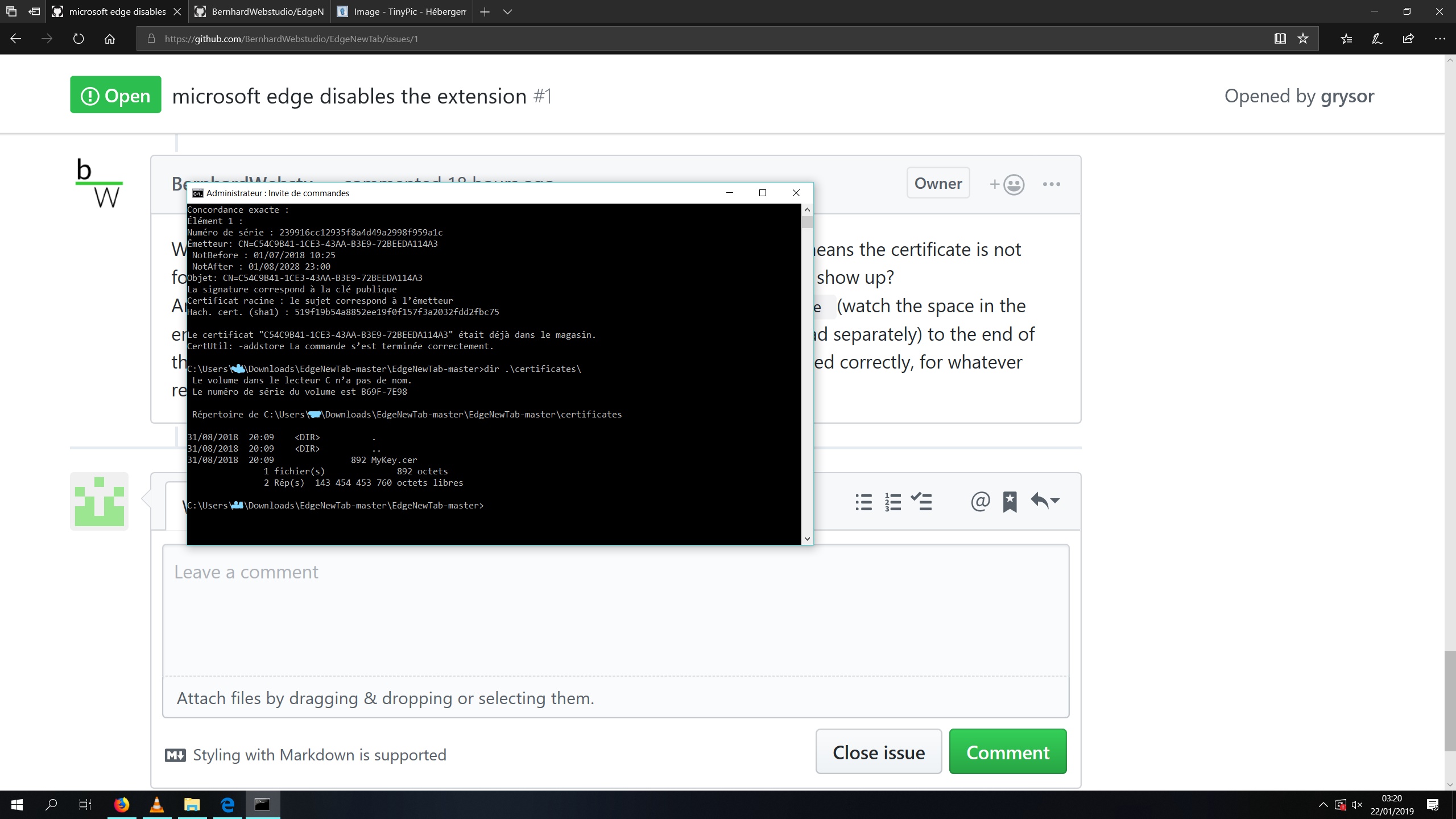Insert a numbered list in the comment
The height and width of the screenshot is (819, 1456).
[x=892, y=502]
